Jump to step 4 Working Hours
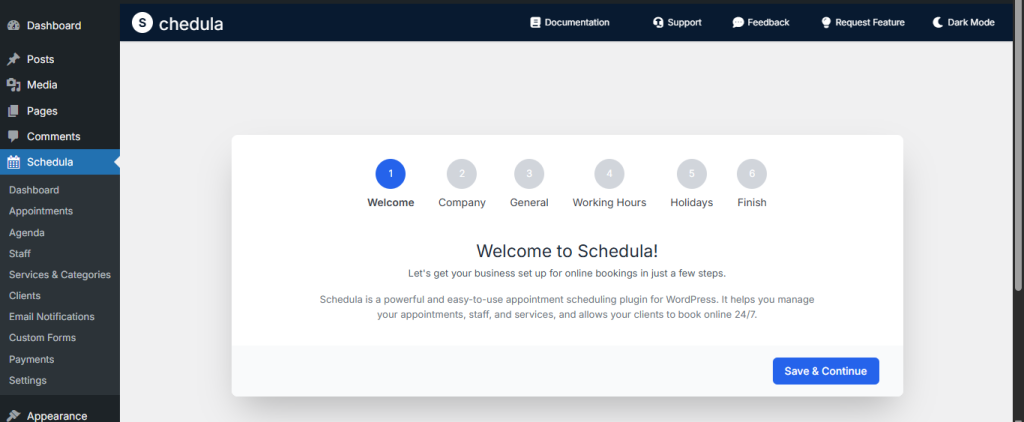Image resolution: width=1024 pixels, height=422 pixels. coord(609,174)
